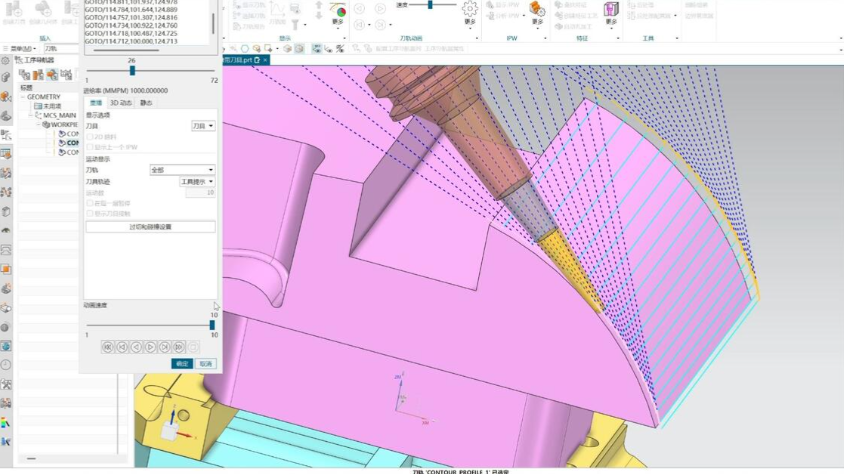This screenshot has height=474, width=844.
Task: Open the 刀具 display dropdown
Action: click(203, 126)
